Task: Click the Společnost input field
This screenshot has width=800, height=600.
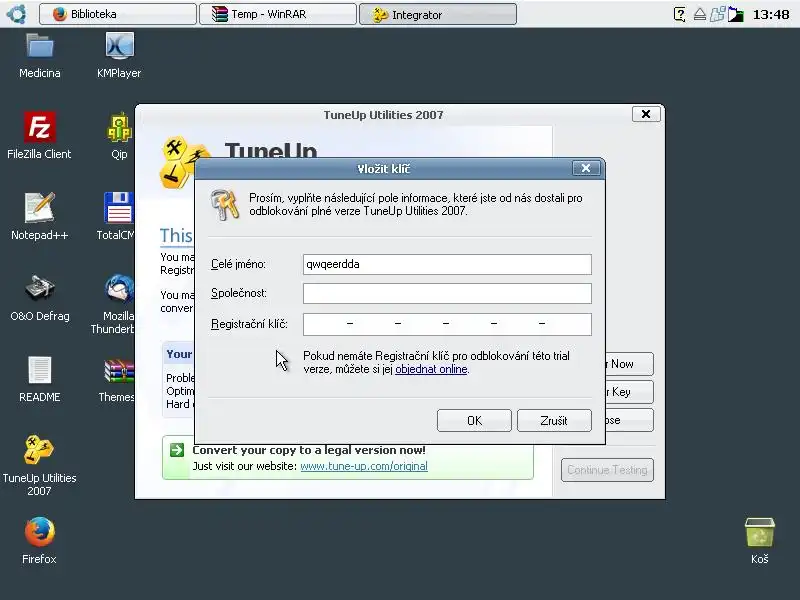Action: (447, 293)
